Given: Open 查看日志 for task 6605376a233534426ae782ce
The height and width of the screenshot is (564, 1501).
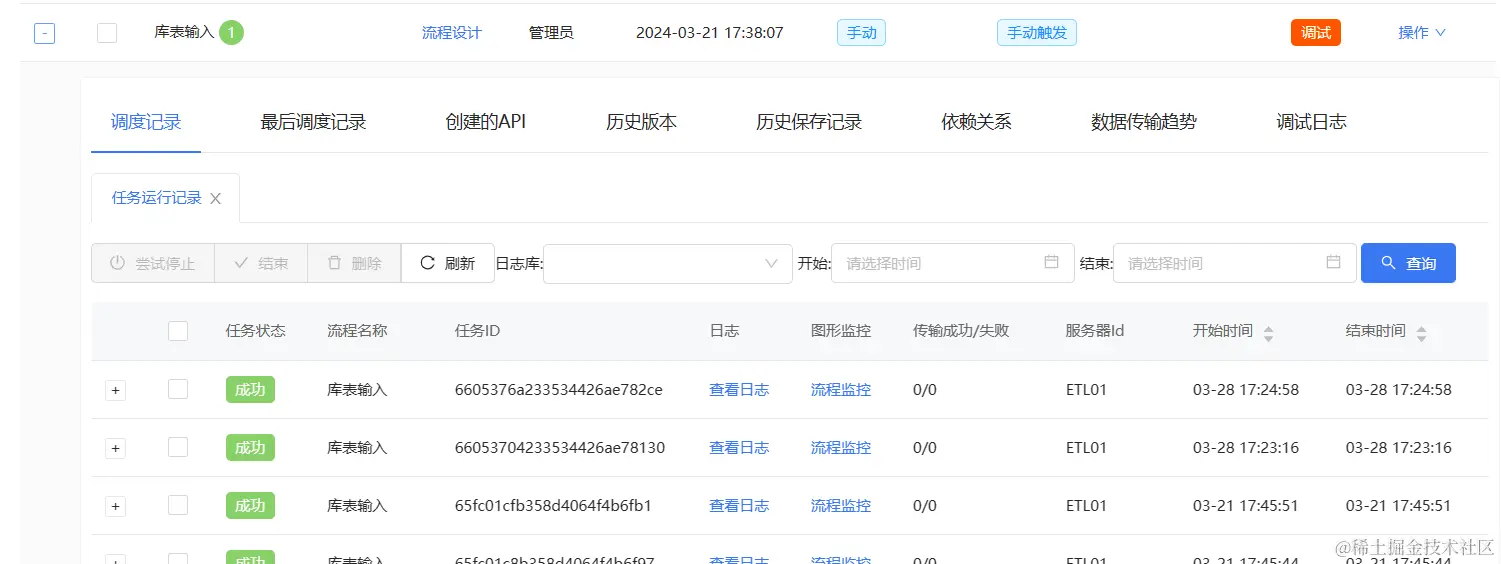Looking at the screenshot, I should (739, 390).
